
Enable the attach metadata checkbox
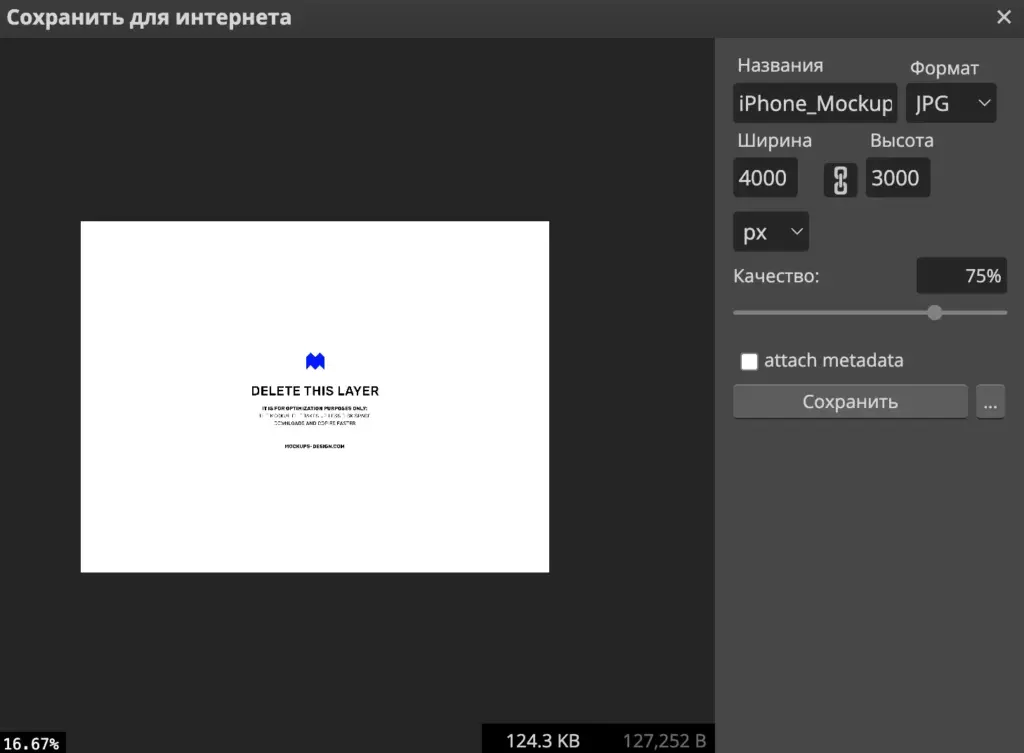coord(749,361)
